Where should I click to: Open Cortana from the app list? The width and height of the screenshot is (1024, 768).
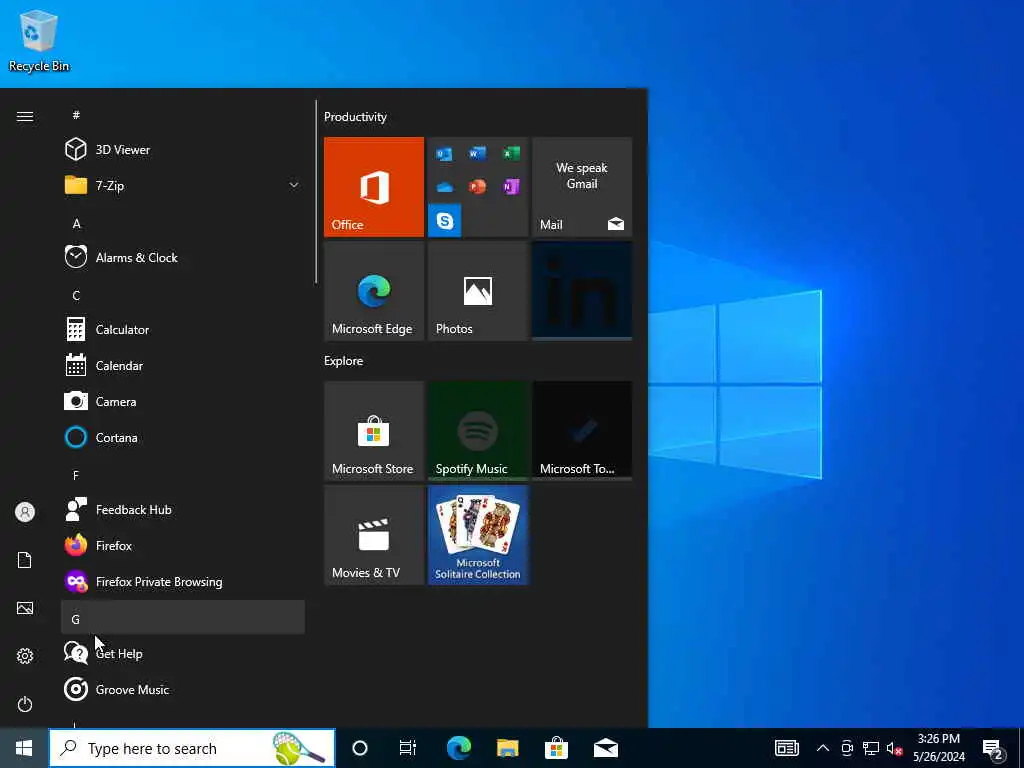[183, 437]
